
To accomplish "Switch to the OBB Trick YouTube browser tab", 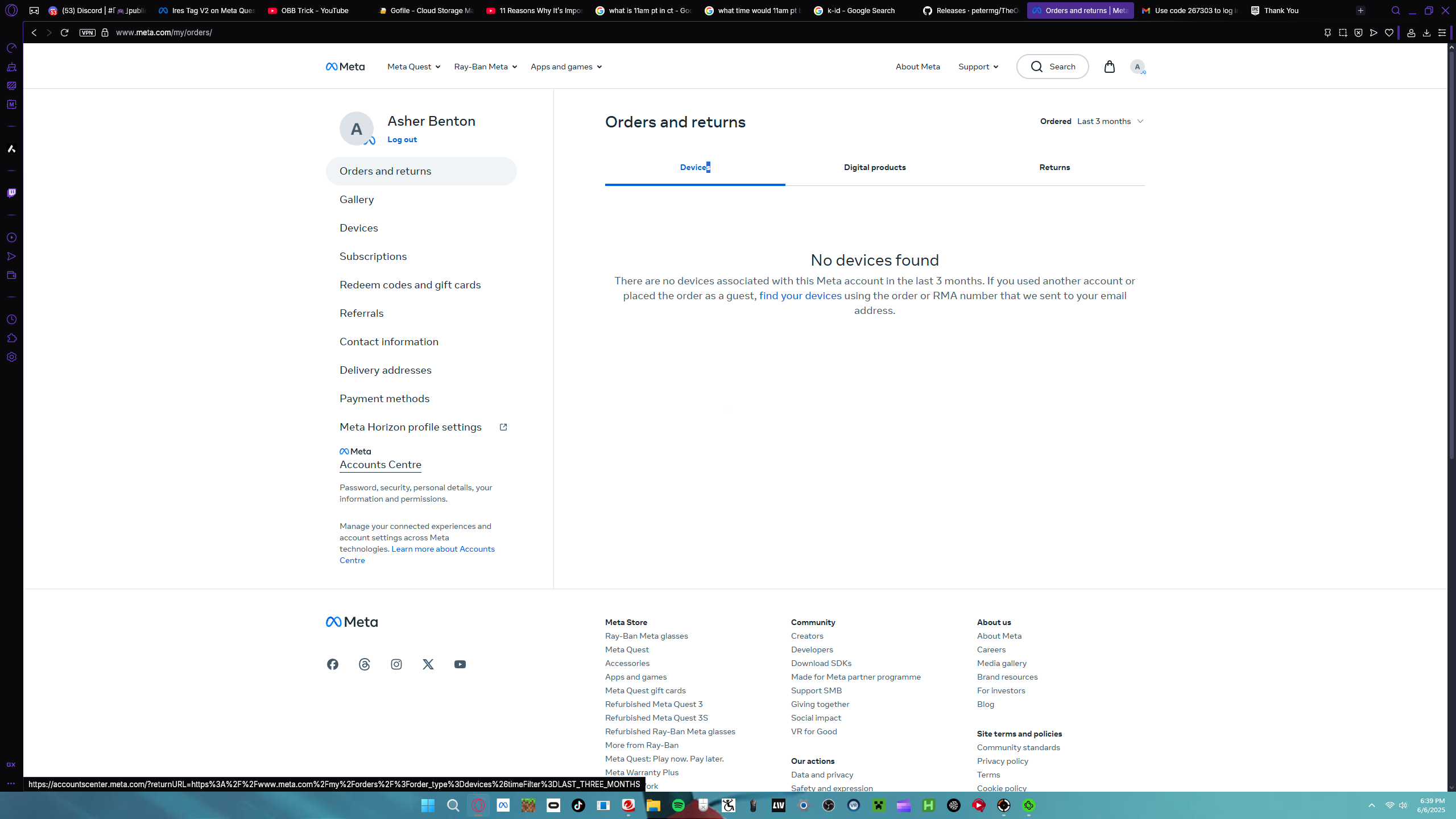I will [x=315, y=10].
